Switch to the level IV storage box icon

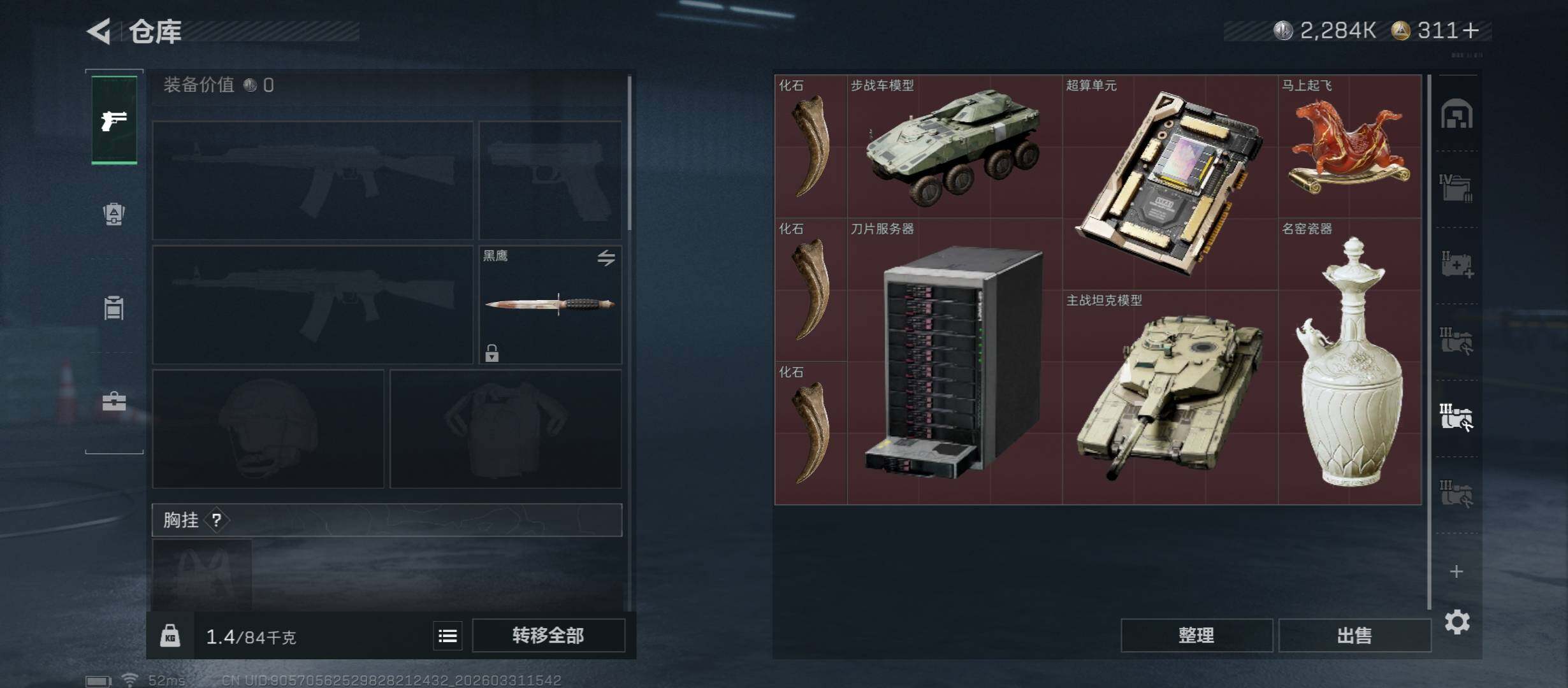click(1456, 188)
